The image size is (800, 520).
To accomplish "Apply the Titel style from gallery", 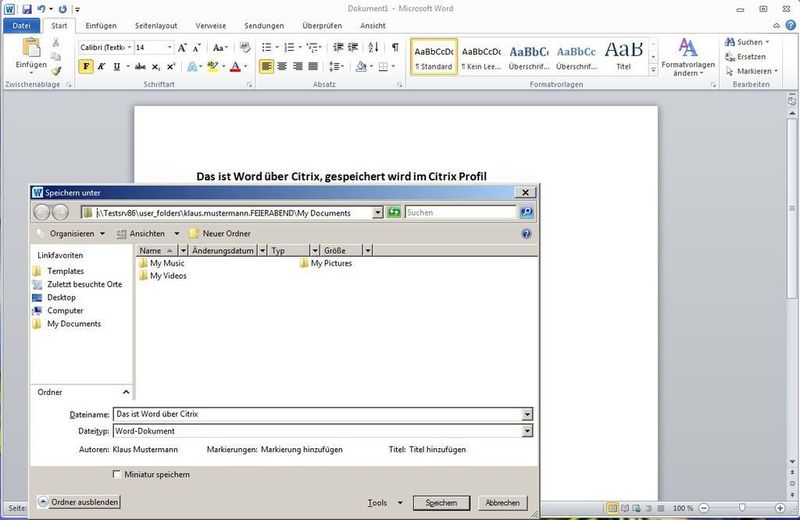I will click(623, 56).
